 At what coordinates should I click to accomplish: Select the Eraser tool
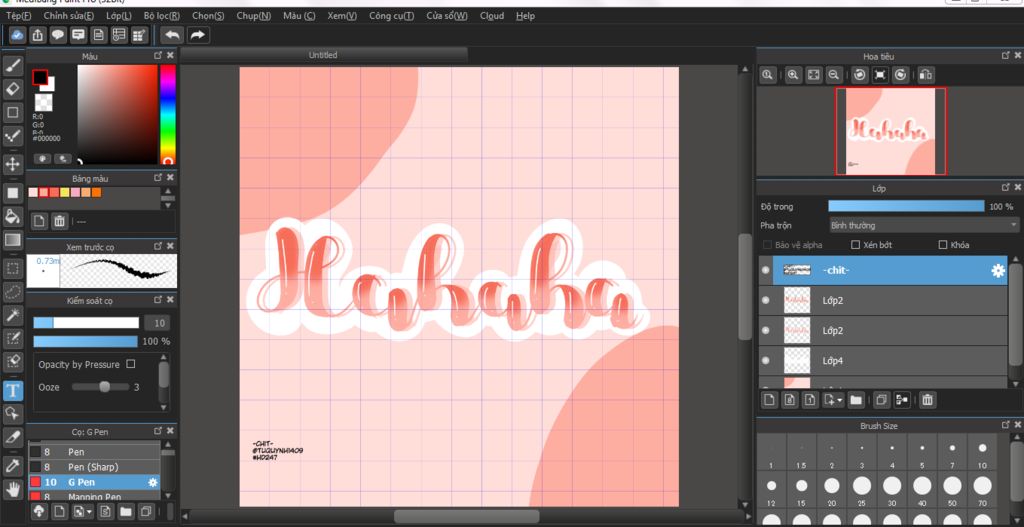pyautogui.click(x=12, y=88)
